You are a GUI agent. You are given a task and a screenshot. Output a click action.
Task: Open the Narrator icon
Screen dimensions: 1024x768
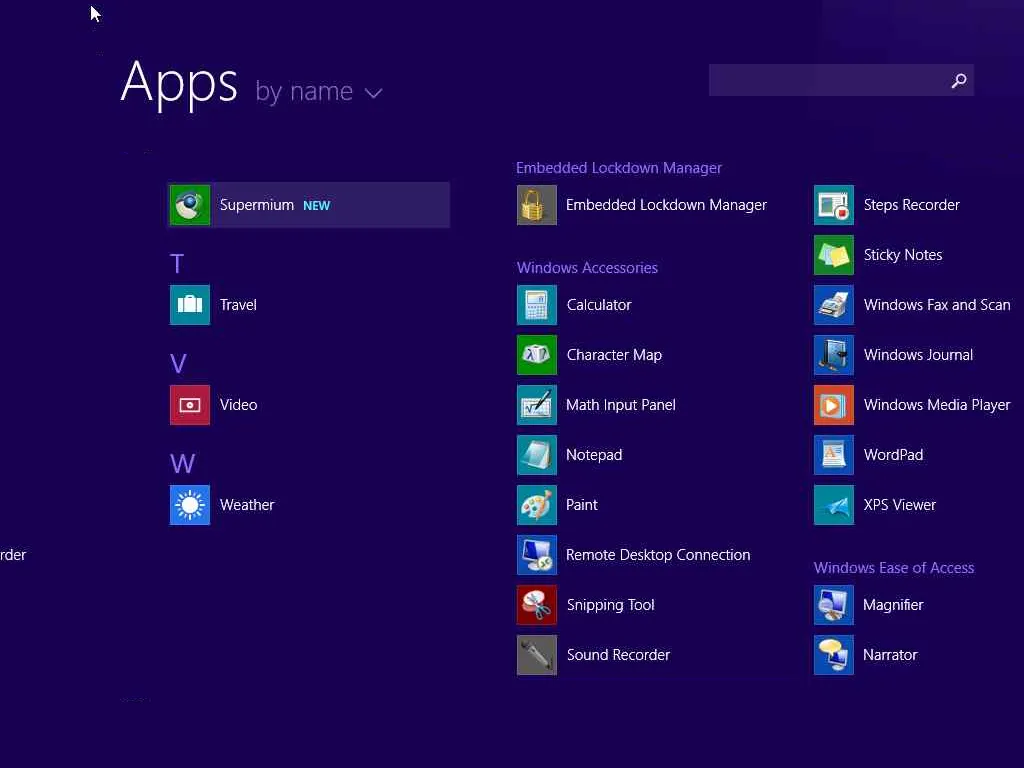(834, 655)
